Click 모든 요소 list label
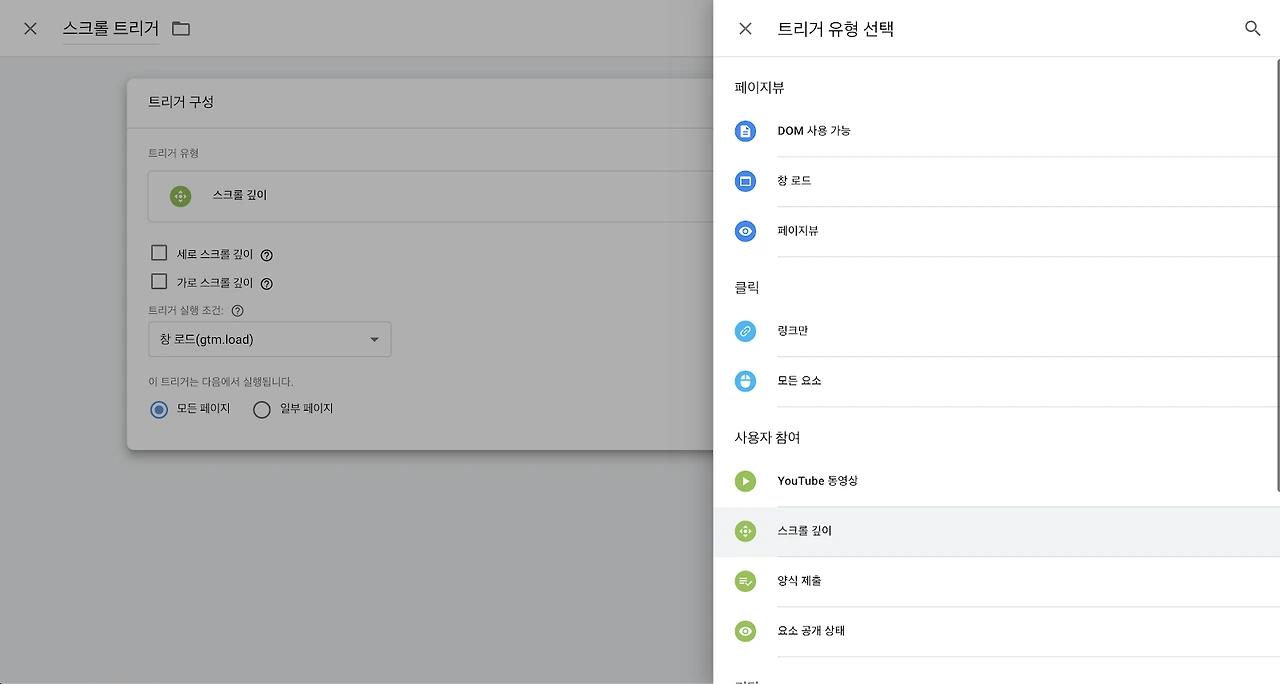The width and height of the screenshot is (1280, 684). click(x=799, y=381)
